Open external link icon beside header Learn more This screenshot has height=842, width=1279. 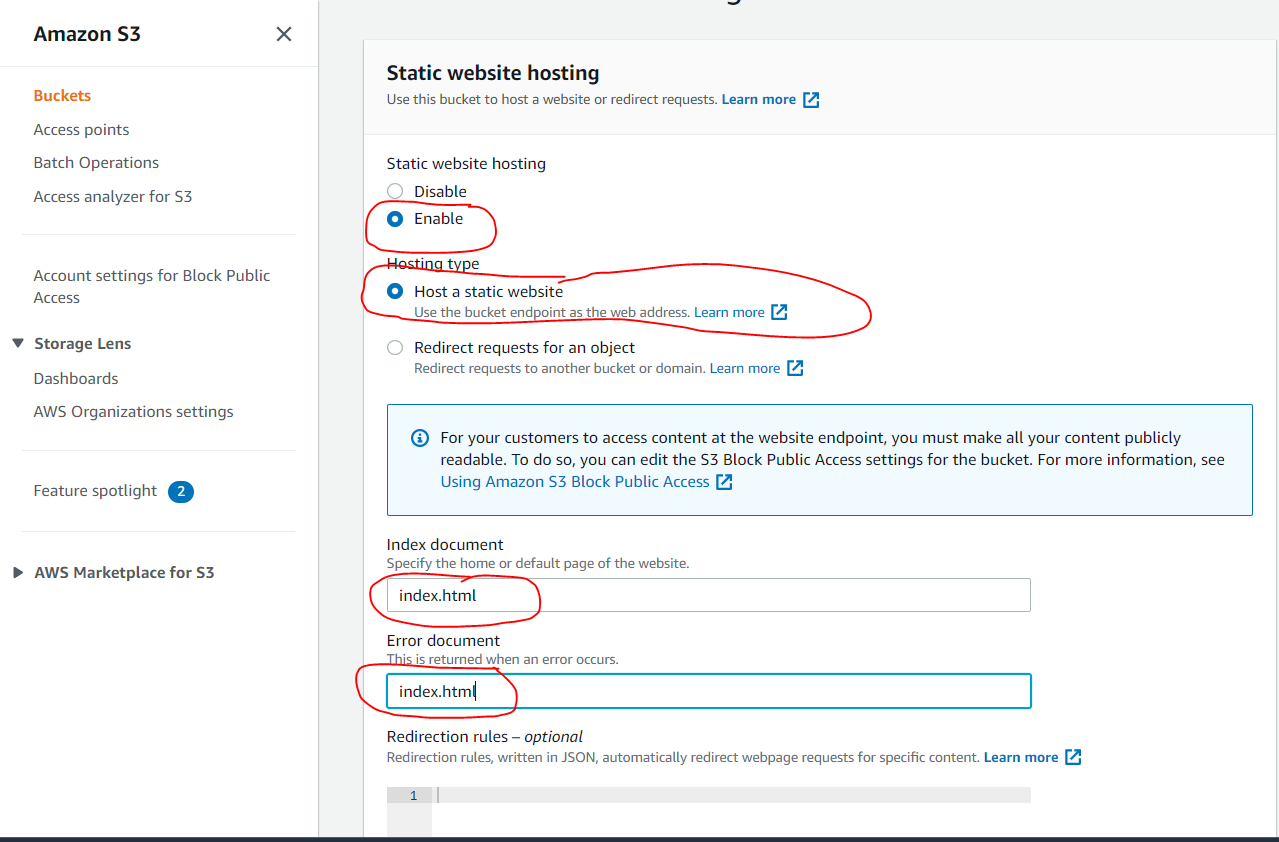pos(811,100)
